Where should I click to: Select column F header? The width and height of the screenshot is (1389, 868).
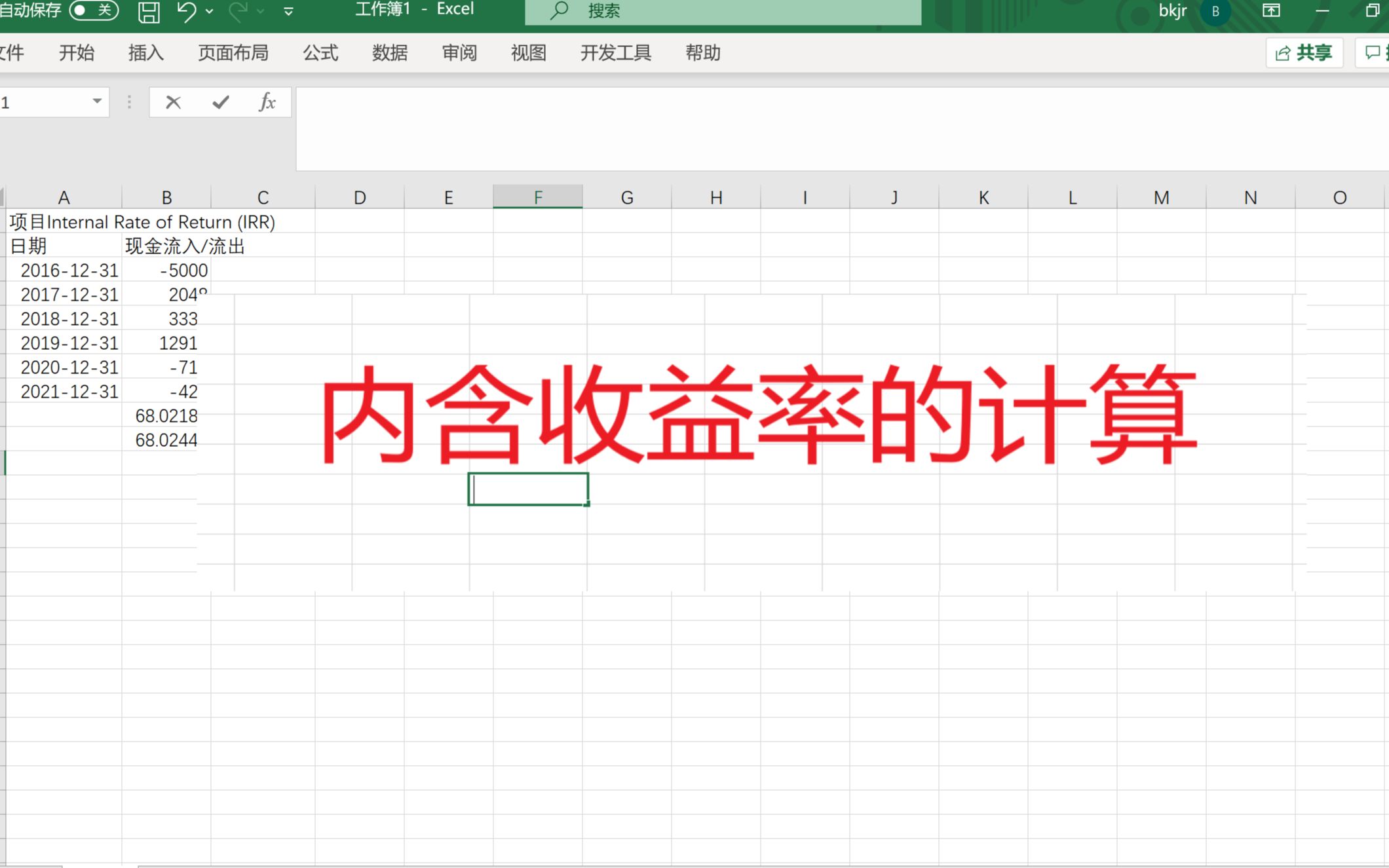pos(538,197)
